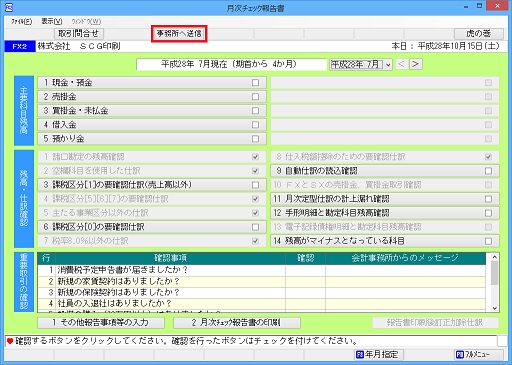Tick the 預かり金 checkbox
This screenshot has height=365, width=512.
[x=255, y=139]
